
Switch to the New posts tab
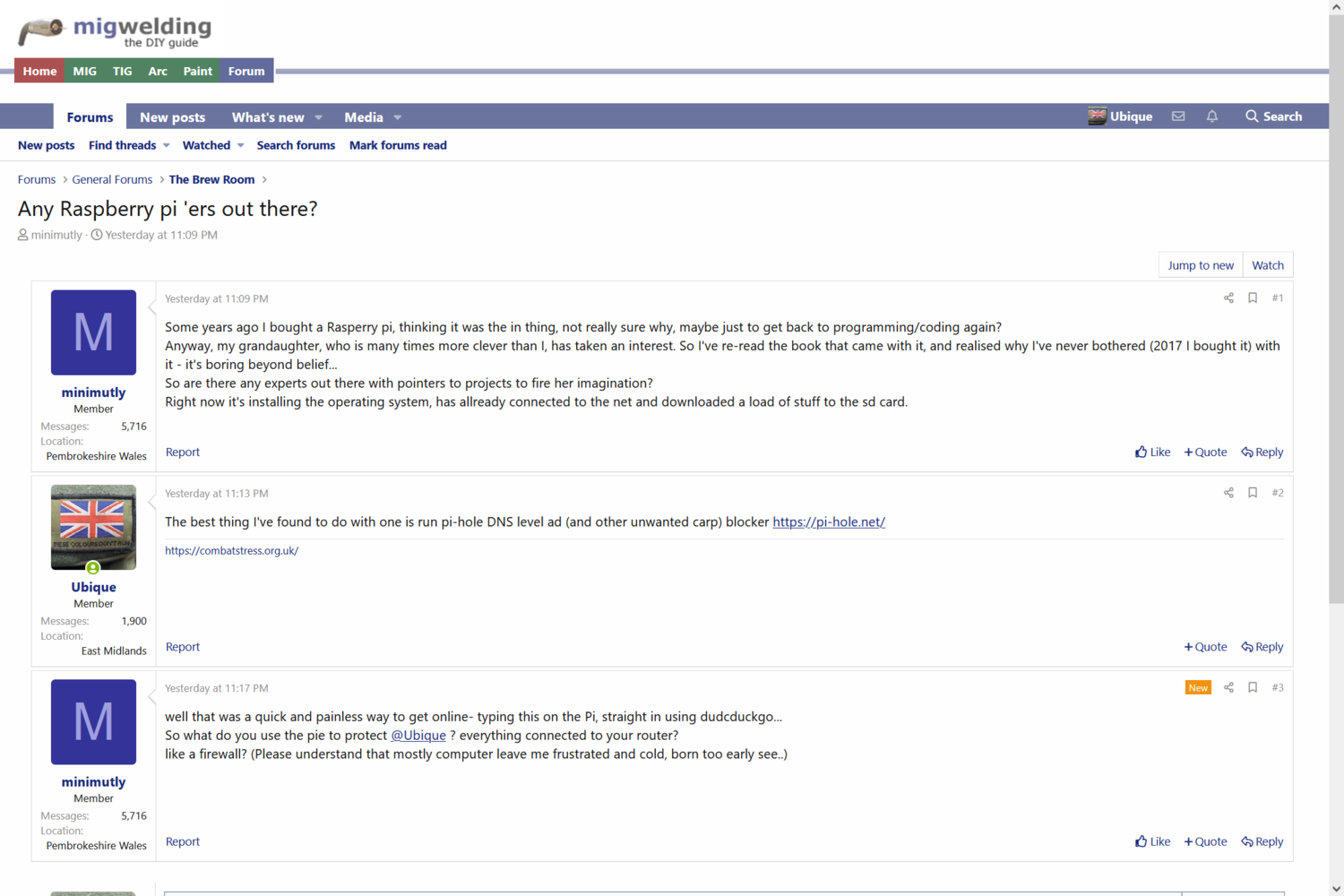point(172,117)
